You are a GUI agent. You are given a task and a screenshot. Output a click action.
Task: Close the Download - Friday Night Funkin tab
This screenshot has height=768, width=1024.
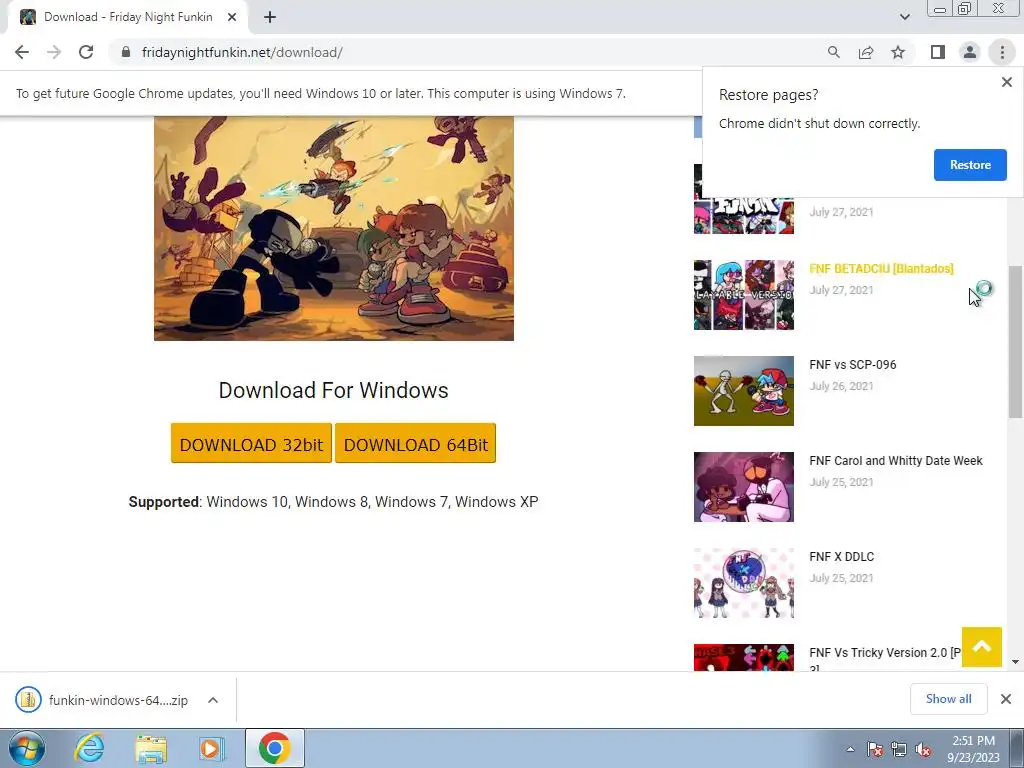[x=232, y=17]
